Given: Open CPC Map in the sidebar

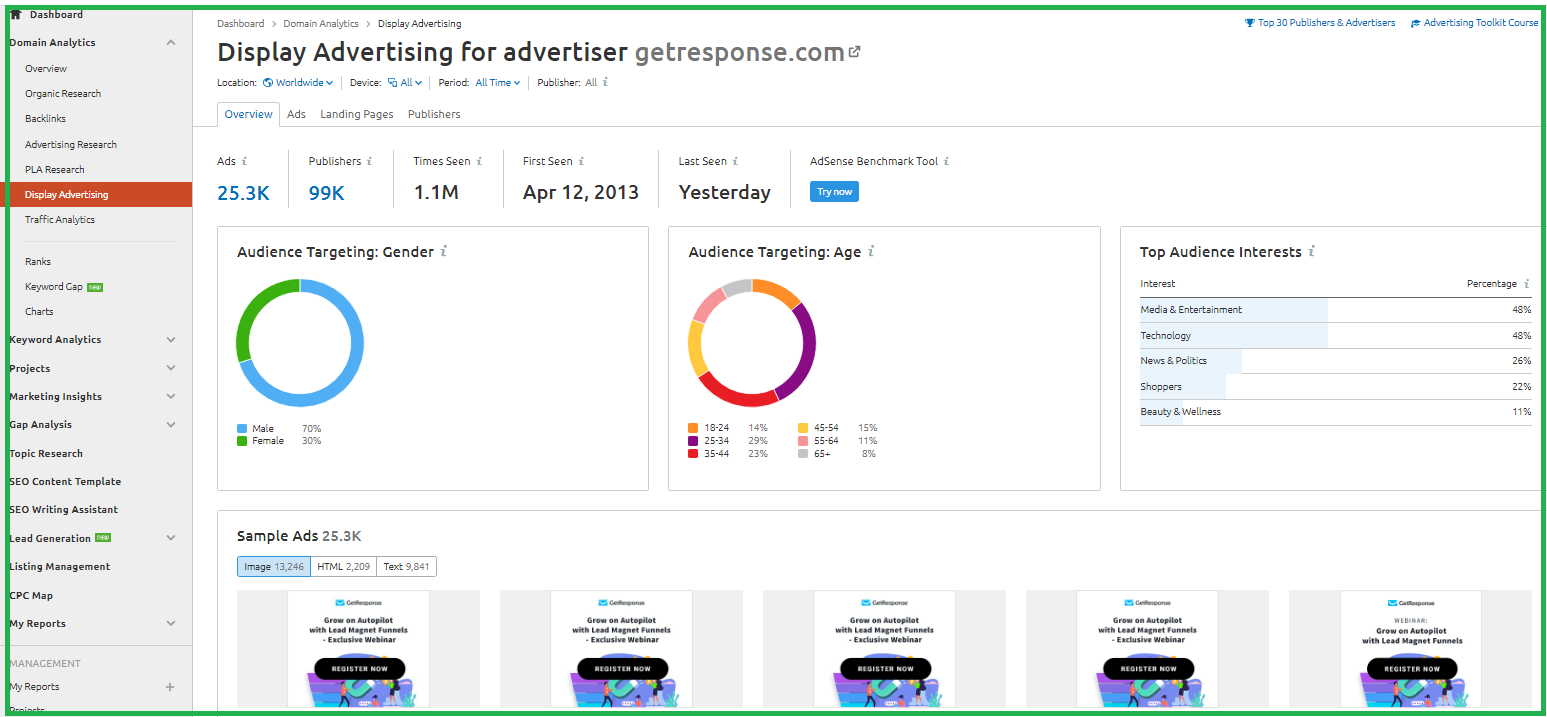Looking at the screenshot, I should 31,596.
